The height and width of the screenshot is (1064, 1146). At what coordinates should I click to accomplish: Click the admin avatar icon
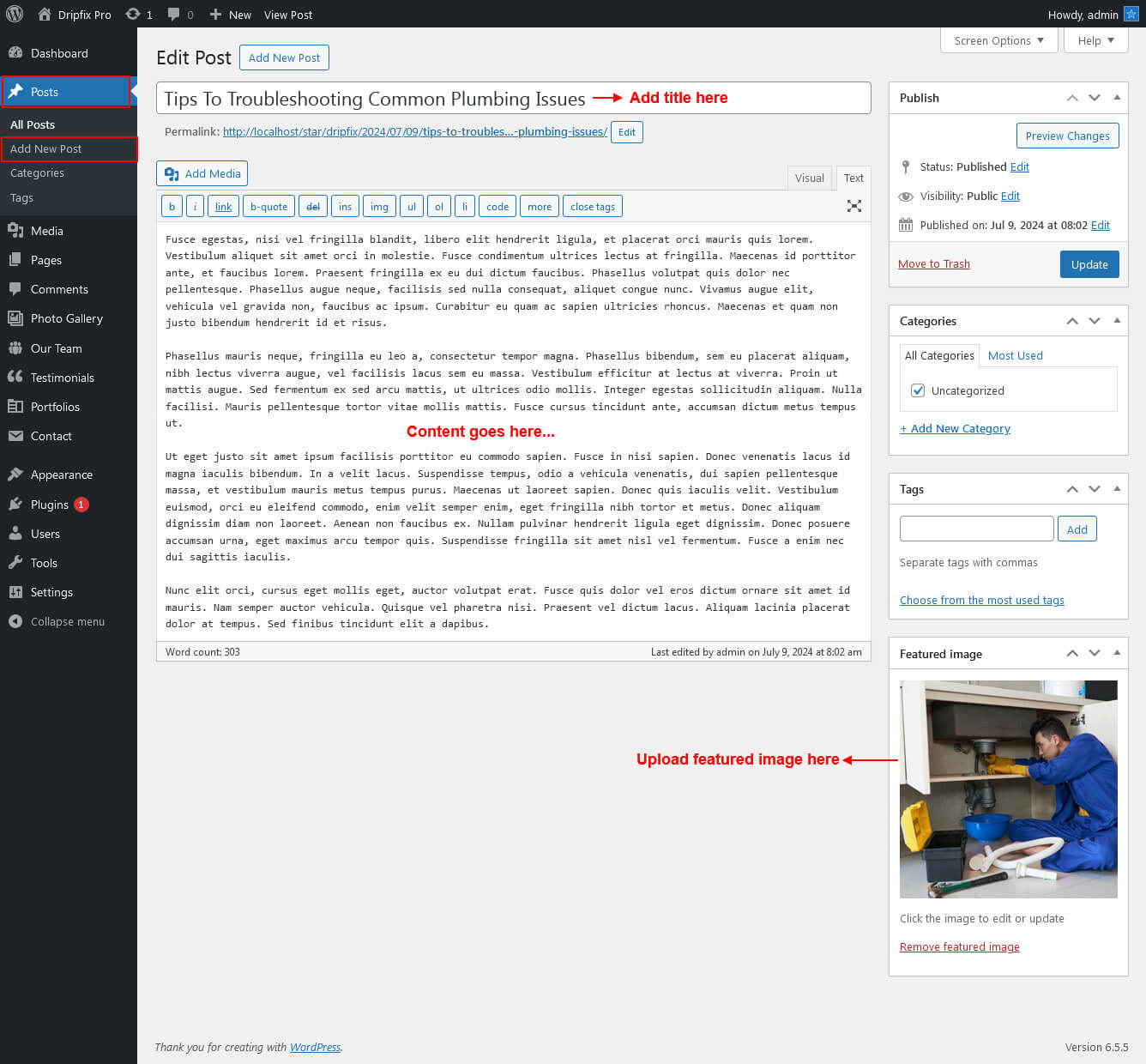click(1131, 14)
